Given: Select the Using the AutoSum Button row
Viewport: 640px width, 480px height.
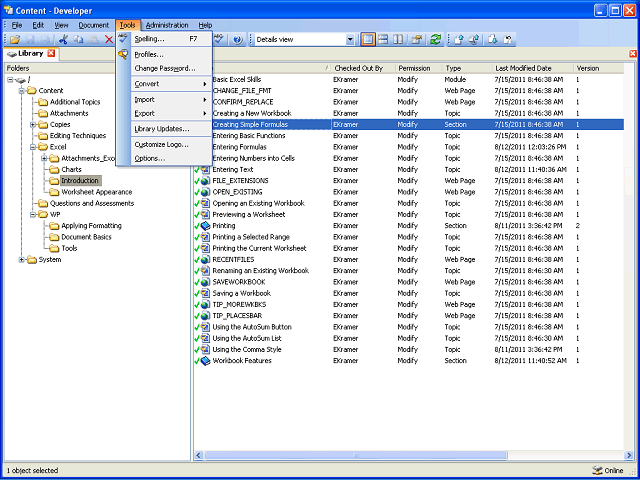Looking at the screenshot, I should pos(409,327).
